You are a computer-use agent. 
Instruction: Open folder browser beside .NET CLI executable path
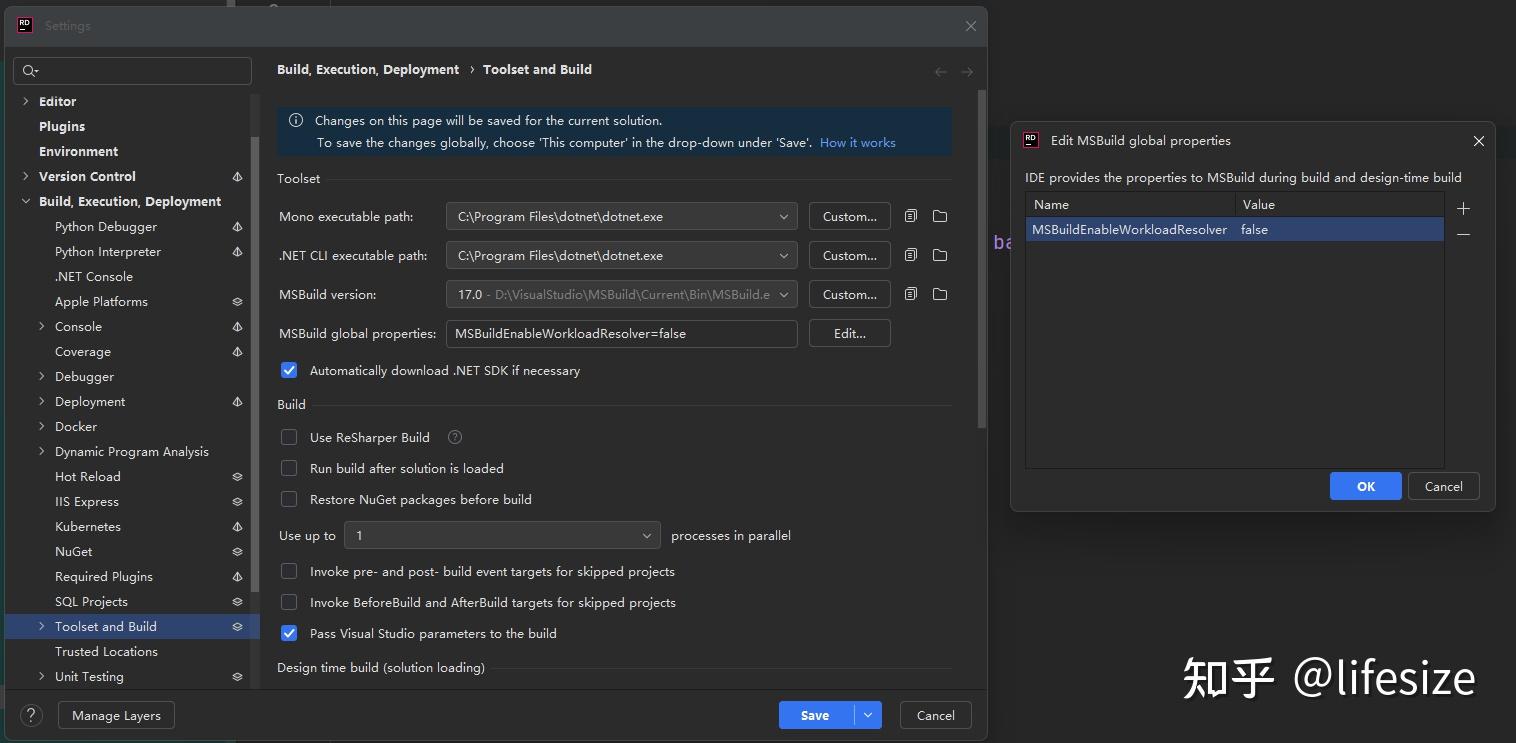pos(939,255)
